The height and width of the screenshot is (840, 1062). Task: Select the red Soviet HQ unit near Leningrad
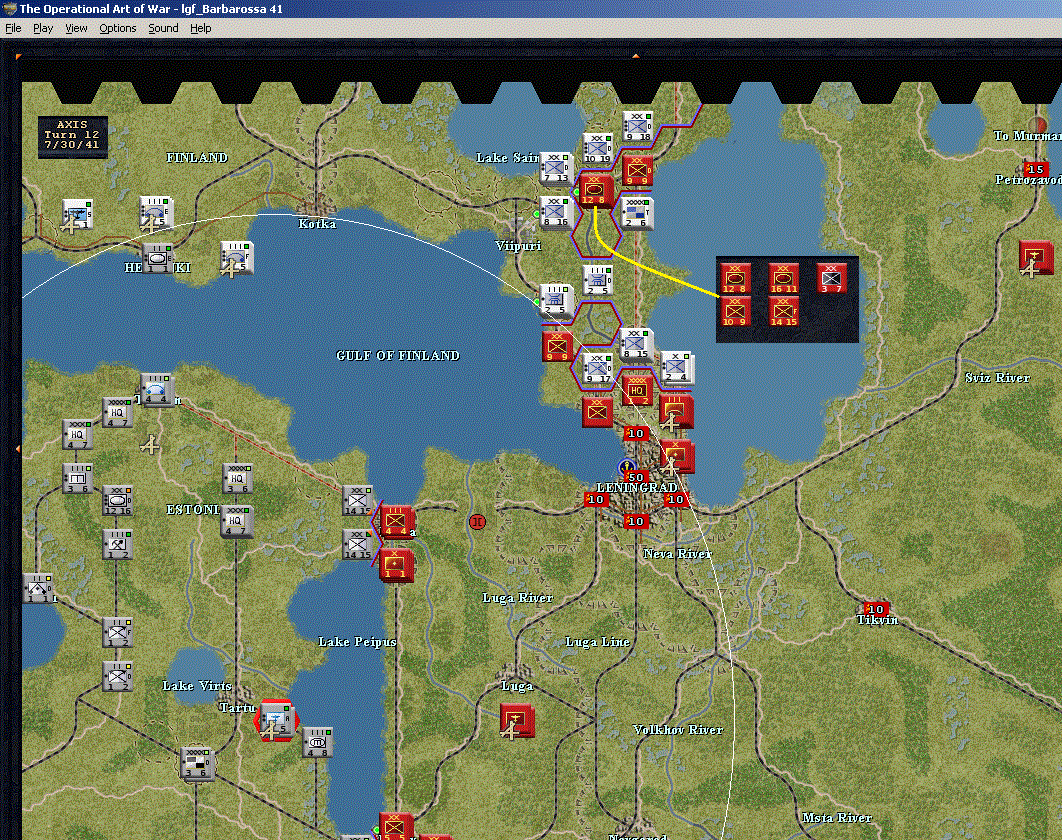pyautogui.click(x=637, y=391)
